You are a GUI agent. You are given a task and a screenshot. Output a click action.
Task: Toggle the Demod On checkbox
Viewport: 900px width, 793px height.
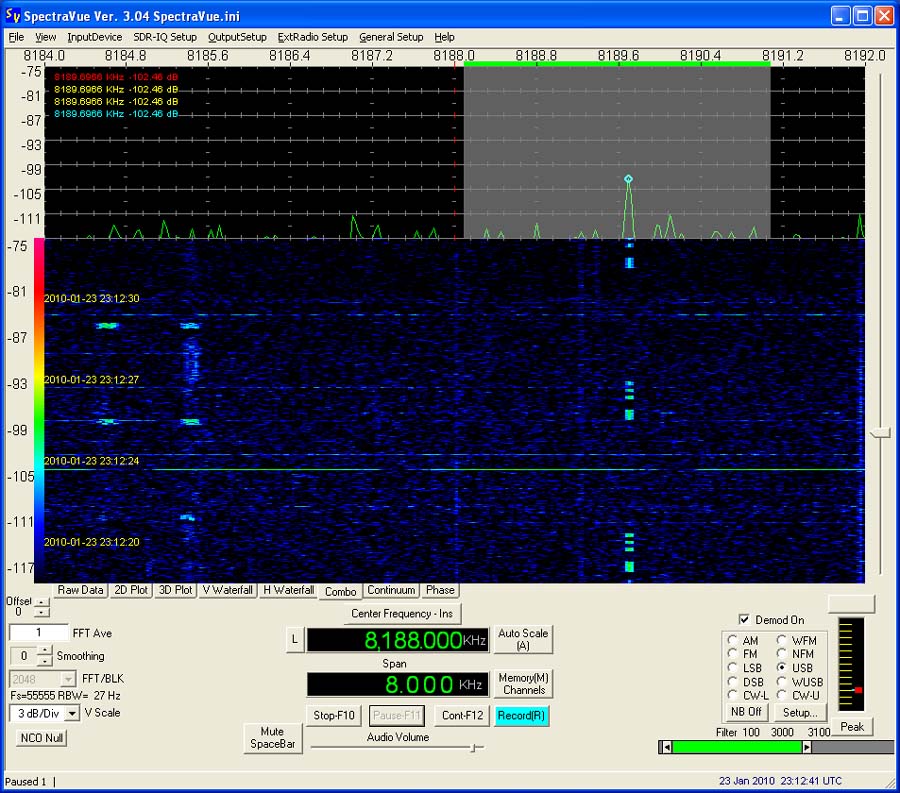(744, 620)
